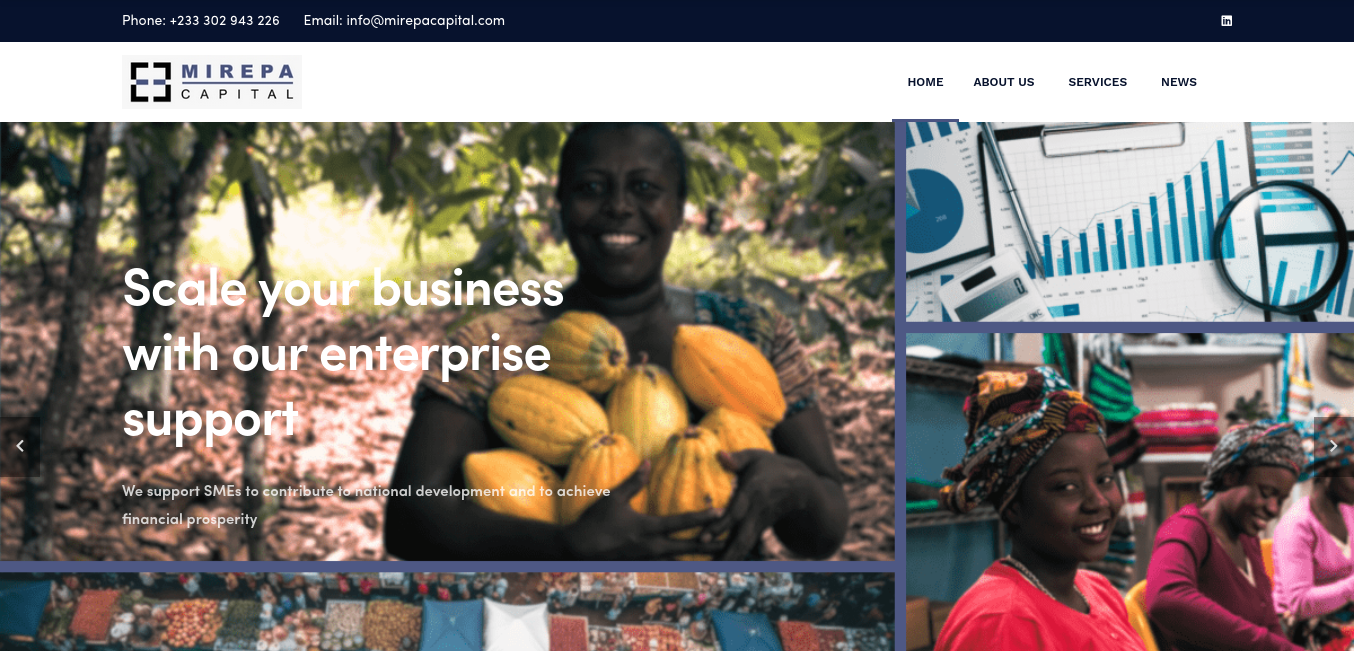Click the woman holding cocoa pods photo
This screenshot has height=651, width=1366.
tap(447, 341)
